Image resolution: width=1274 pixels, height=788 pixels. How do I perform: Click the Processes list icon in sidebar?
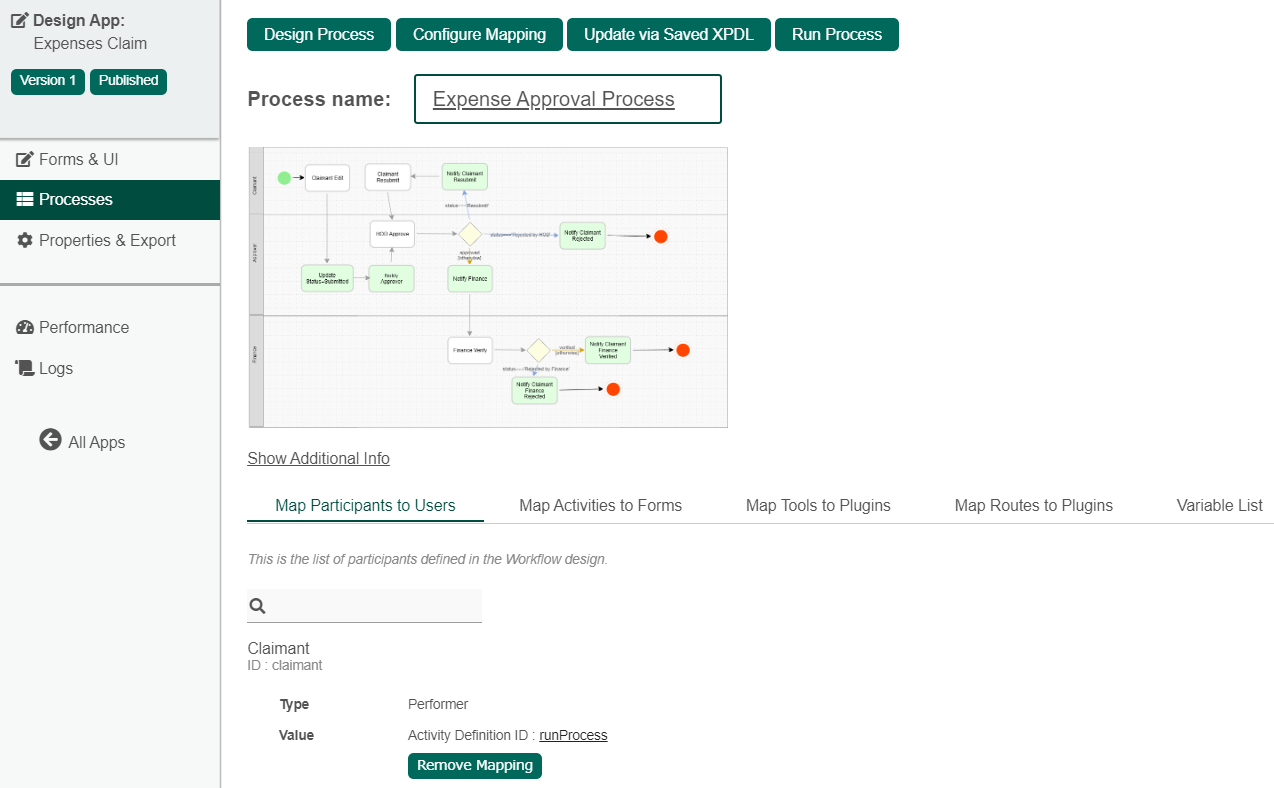25,200
